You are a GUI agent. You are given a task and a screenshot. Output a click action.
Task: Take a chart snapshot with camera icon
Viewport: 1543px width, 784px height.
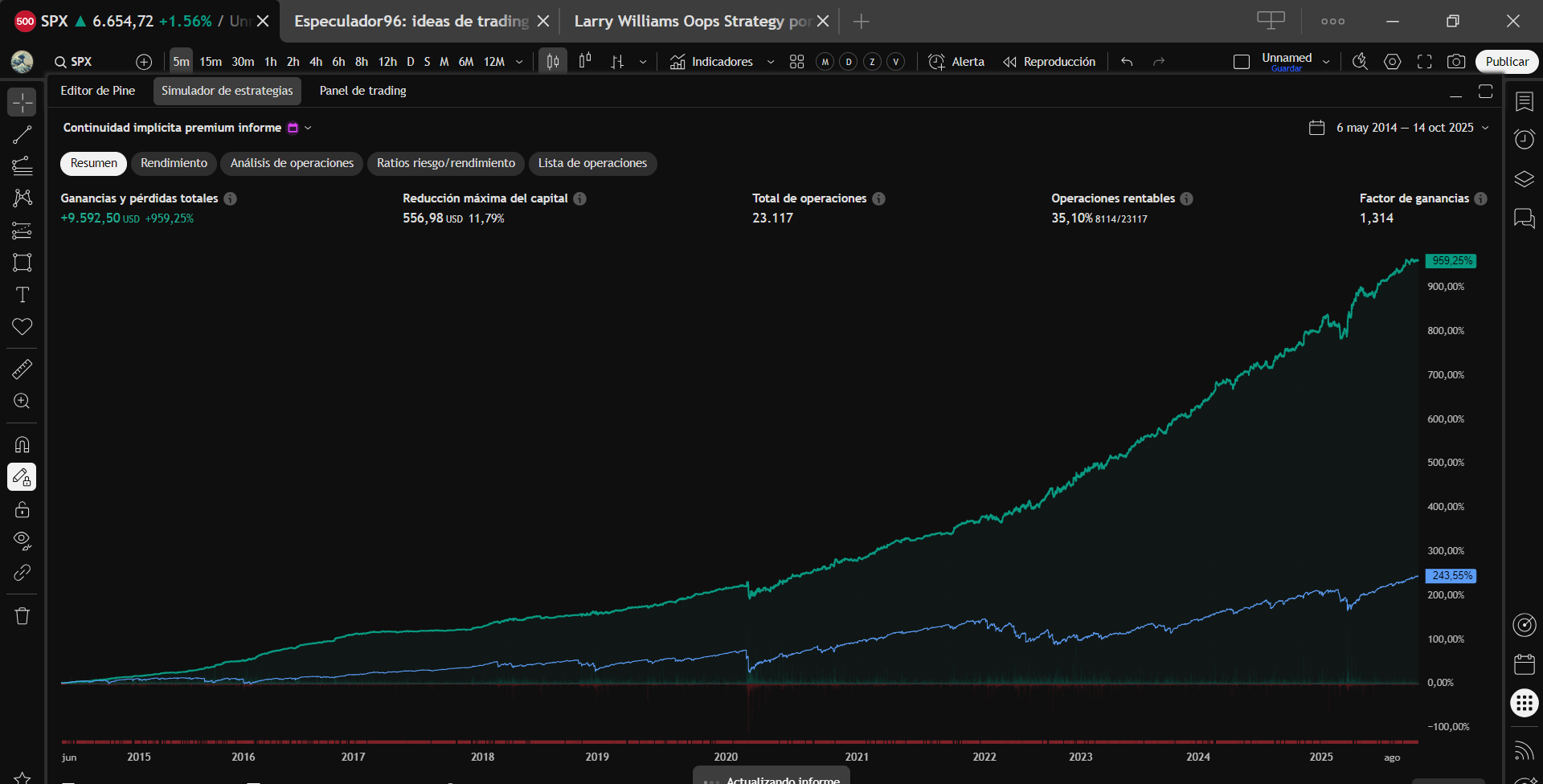[x=1455, y=62]
